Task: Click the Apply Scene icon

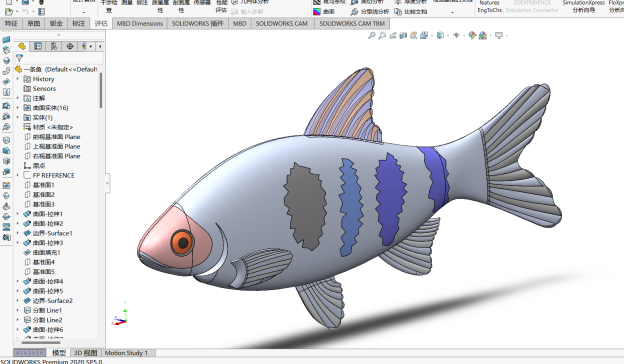Action: (x=483, y=35)
